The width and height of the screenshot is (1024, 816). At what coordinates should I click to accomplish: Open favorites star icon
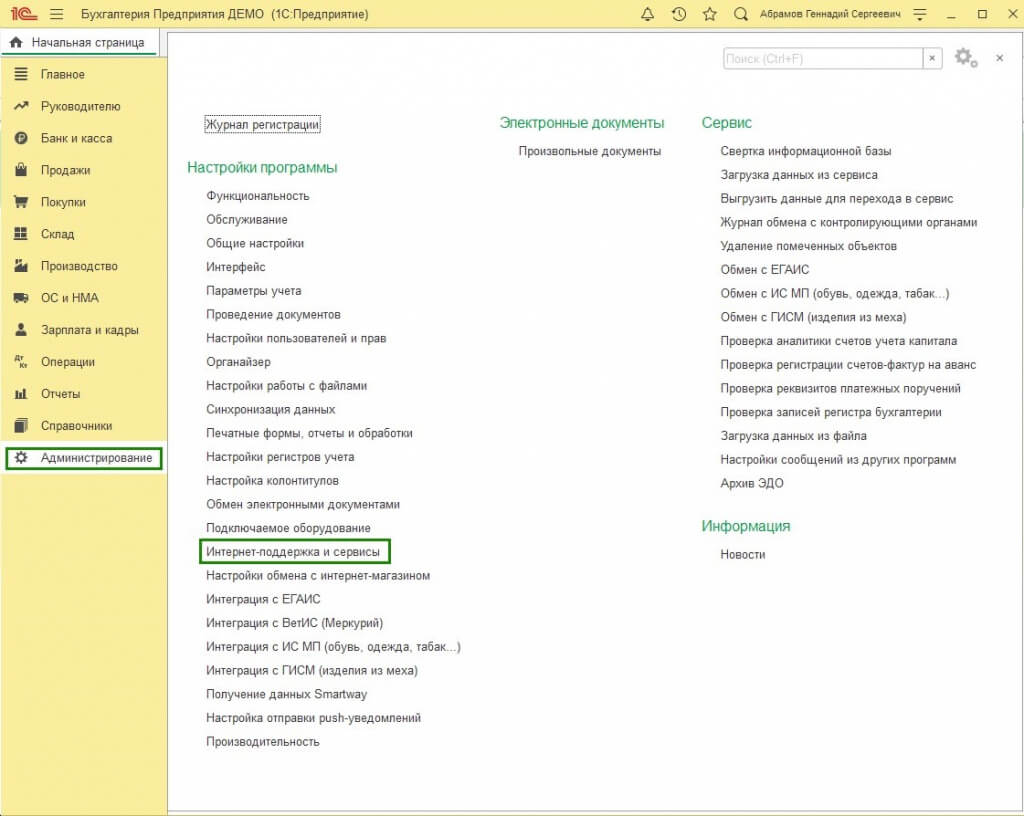(x=709, y=14)
